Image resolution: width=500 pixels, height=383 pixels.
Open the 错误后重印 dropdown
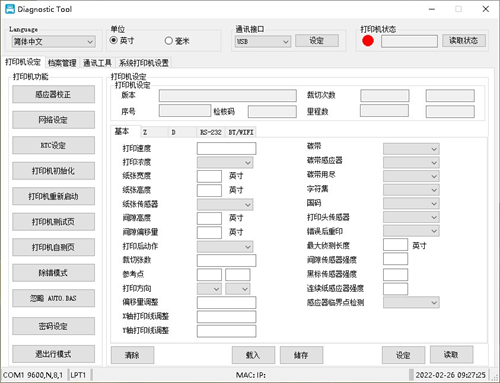tap(411, 231)
